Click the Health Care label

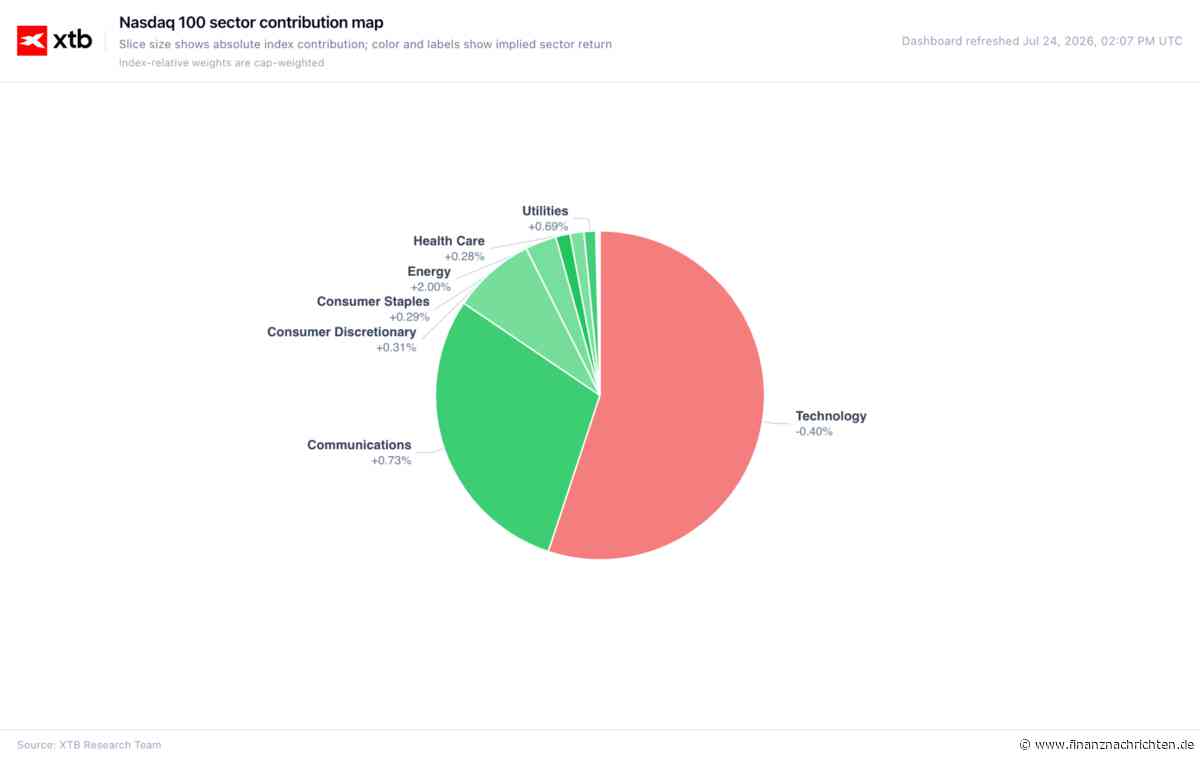[449, 241]
